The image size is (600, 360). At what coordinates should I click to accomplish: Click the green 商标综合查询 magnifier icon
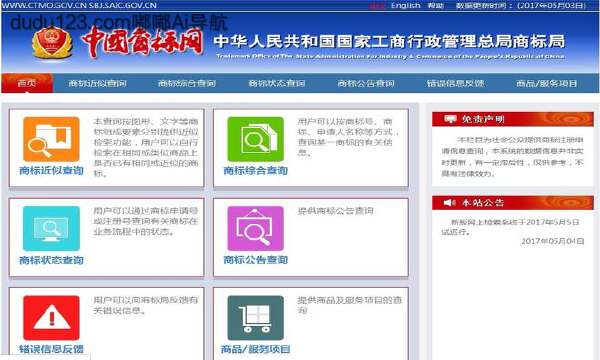point(256,139)
